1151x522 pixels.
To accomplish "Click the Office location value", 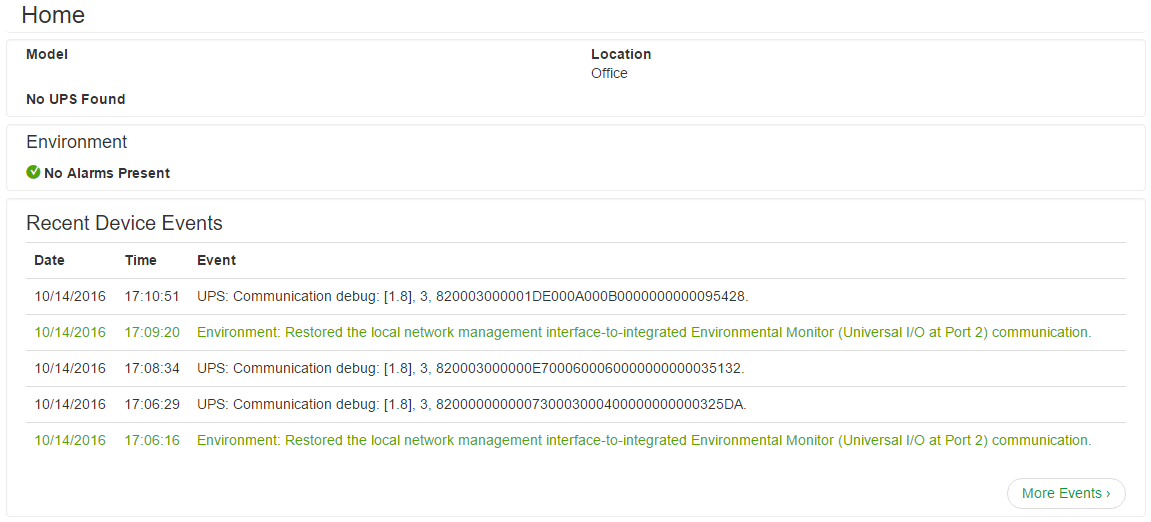I will click(x=609, y=73).
